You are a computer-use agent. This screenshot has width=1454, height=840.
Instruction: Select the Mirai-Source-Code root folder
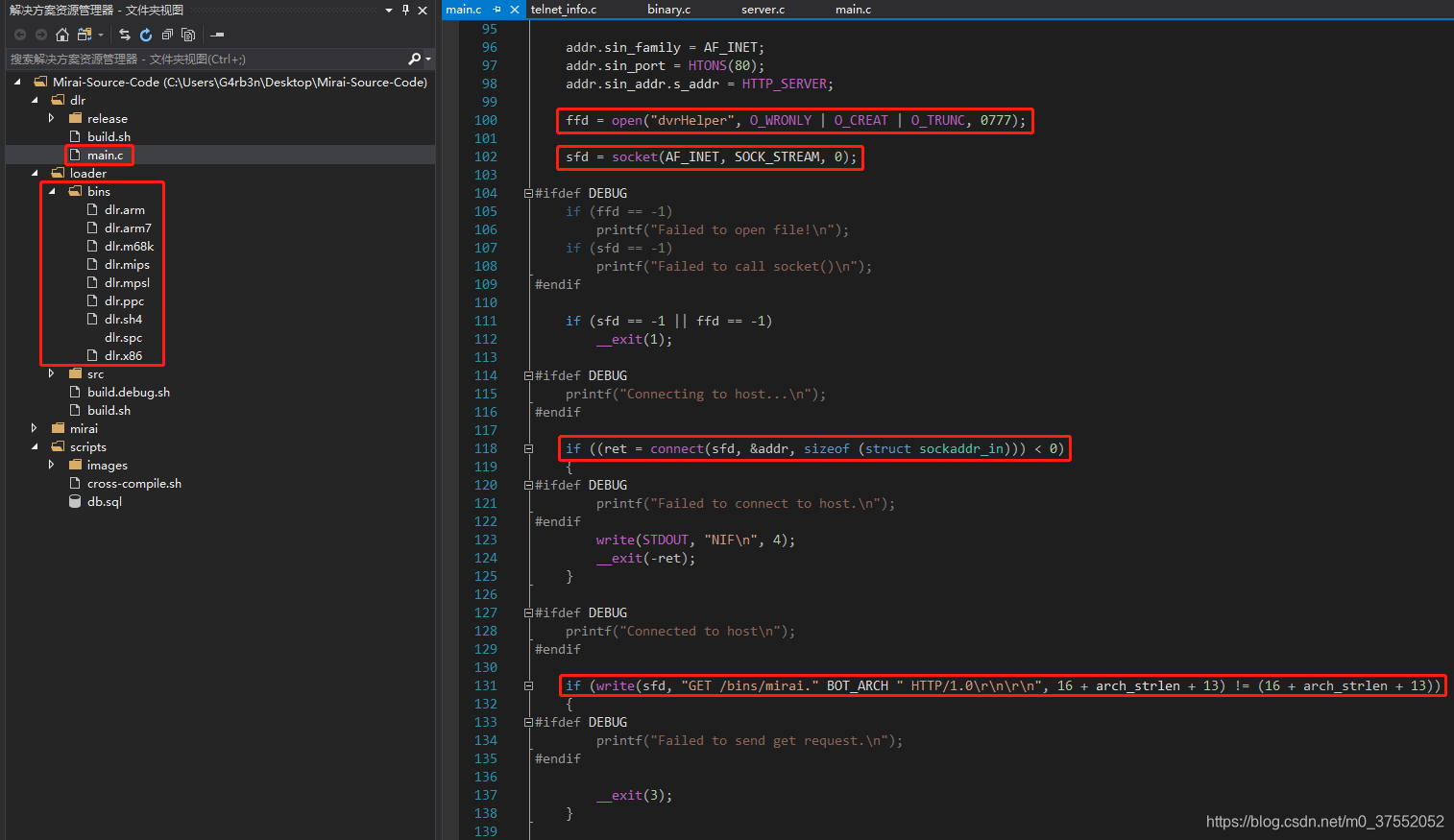240,83
